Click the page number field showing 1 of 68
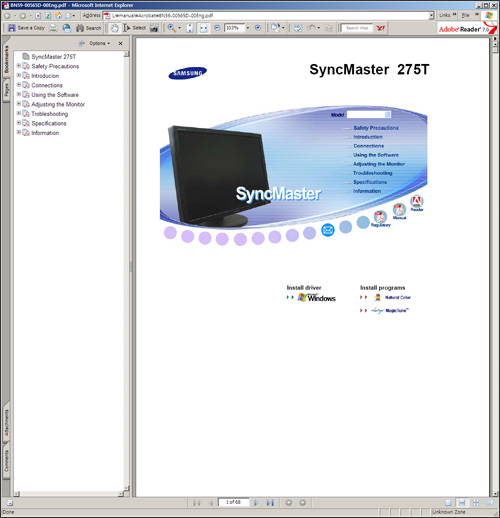The image size is (500, 518). click(233, 502)
